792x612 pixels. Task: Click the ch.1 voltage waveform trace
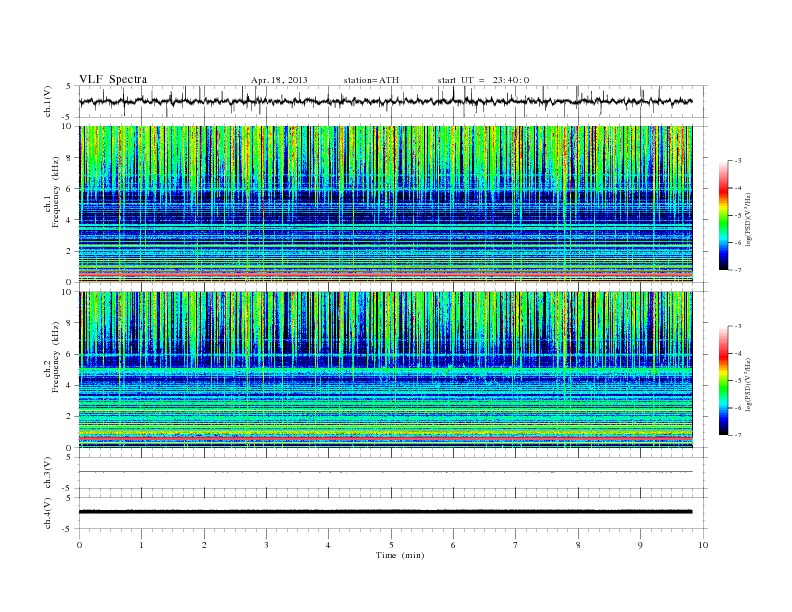click(x=385, y=101)
